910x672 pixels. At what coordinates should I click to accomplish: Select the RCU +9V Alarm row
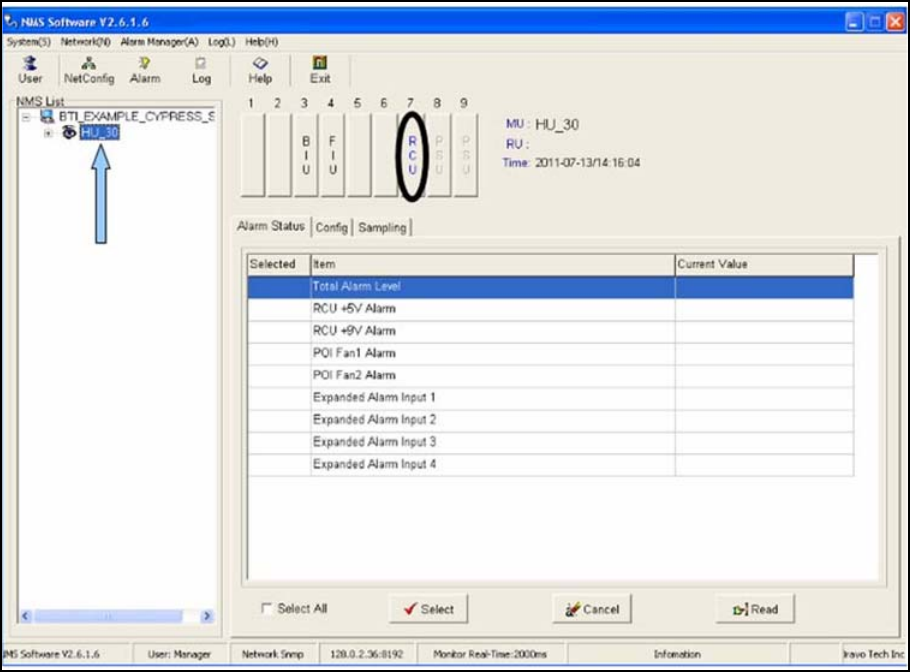[x=550, y=331]
